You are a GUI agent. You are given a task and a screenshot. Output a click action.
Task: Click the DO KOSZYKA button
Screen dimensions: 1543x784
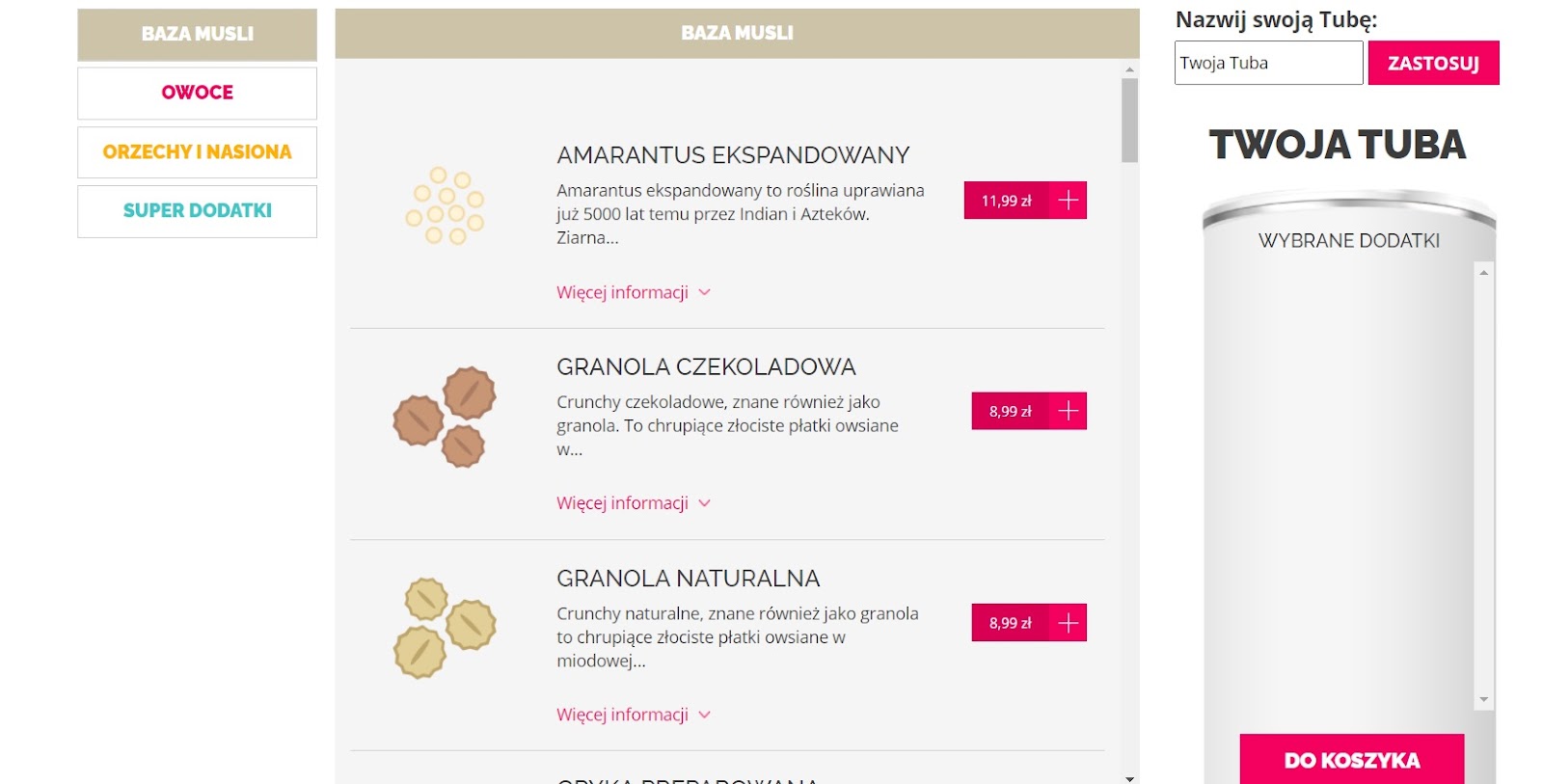1351,759
